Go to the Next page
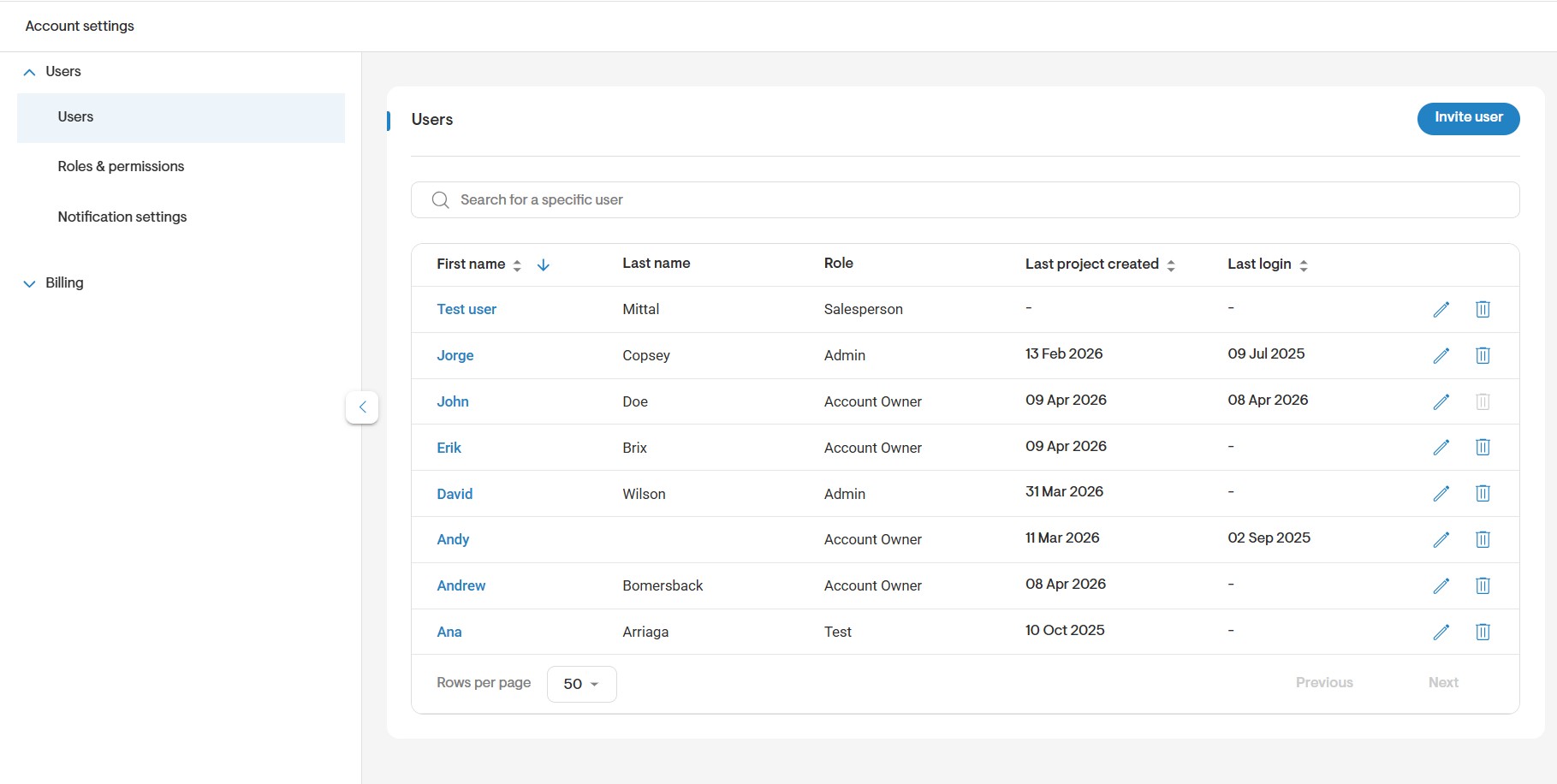Screen dimensions: 1557x784 [x=1443, y=682]
